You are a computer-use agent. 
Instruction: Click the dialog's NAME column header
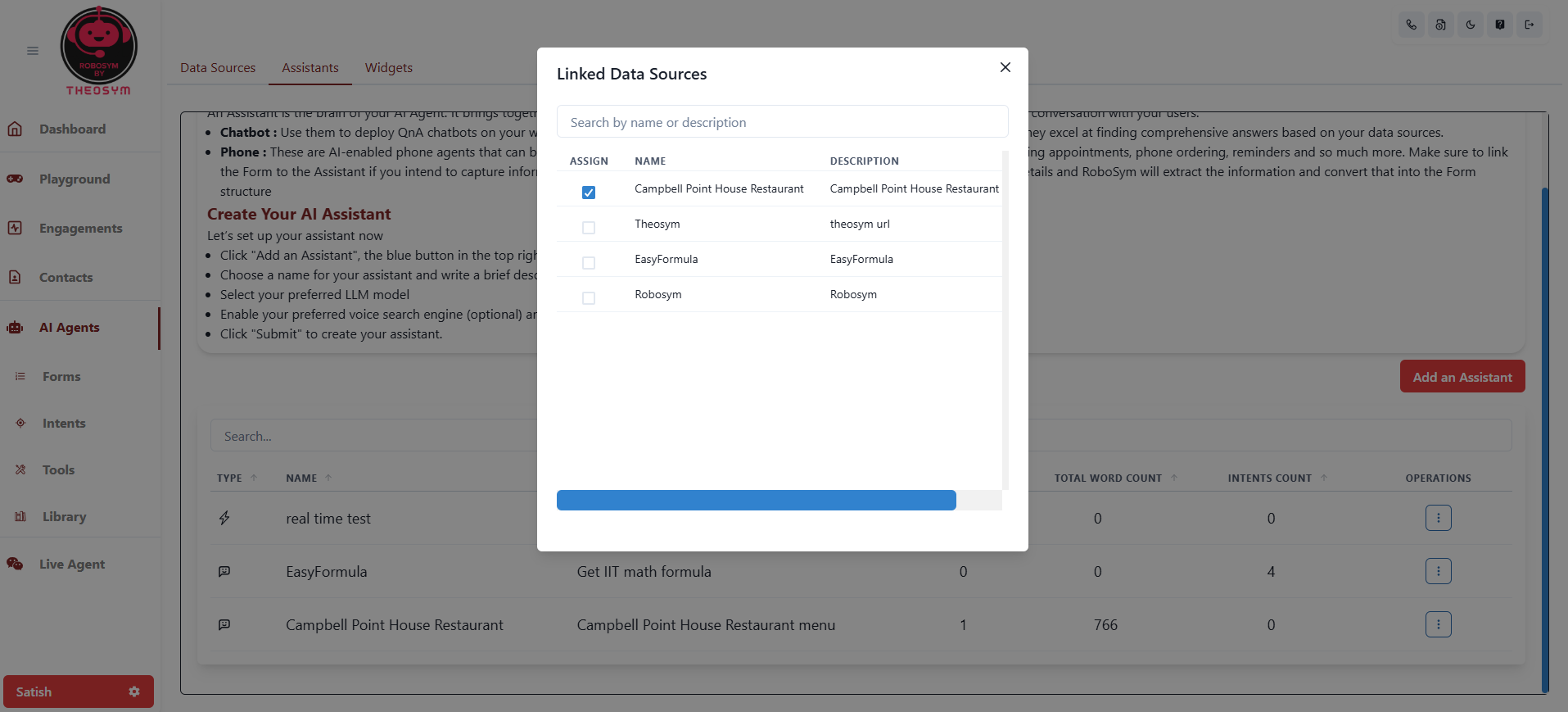pyautogui.click(x=650, y=161)
